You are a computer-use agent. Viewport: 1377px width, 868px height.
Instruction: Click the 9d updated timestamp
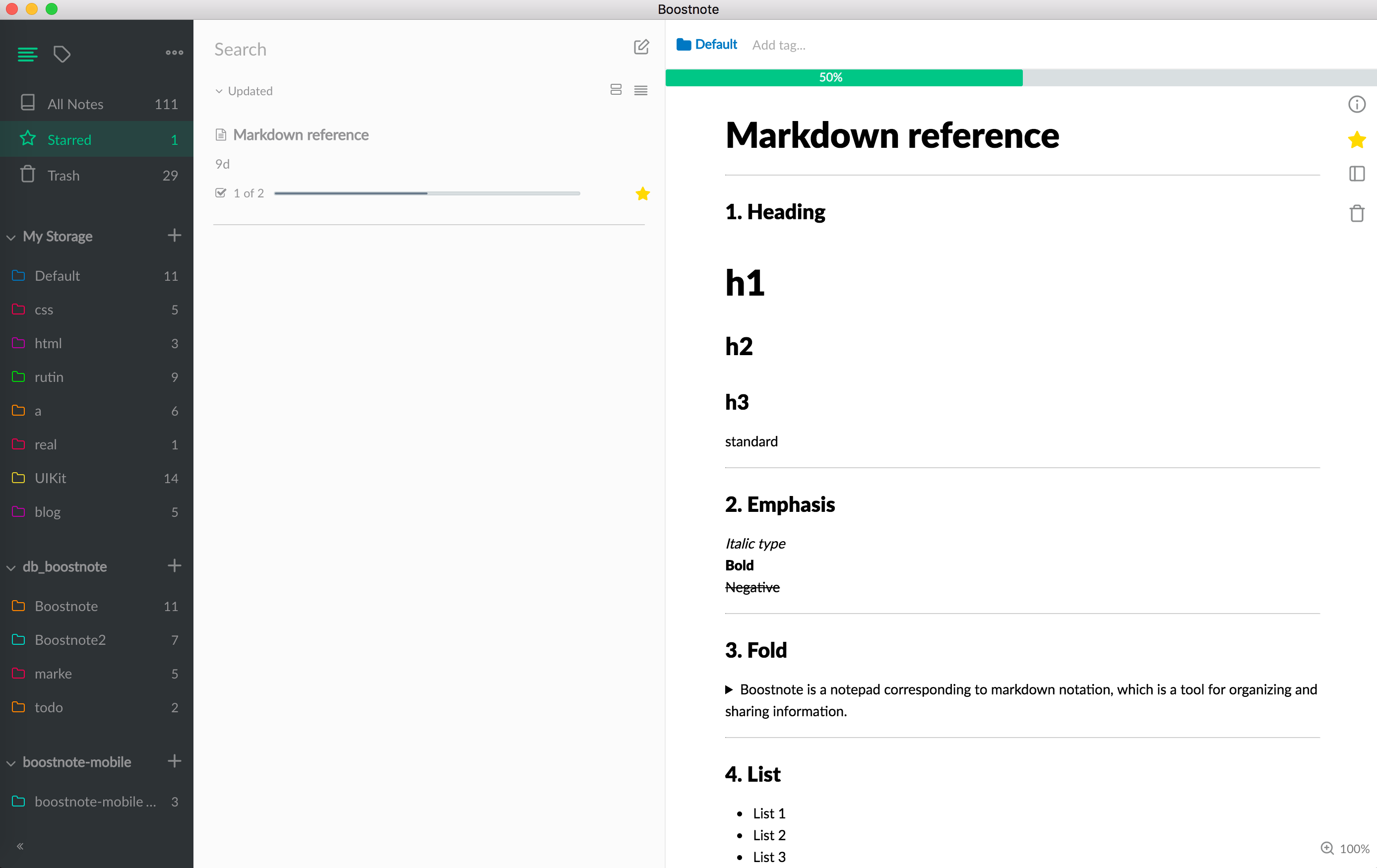222,164
